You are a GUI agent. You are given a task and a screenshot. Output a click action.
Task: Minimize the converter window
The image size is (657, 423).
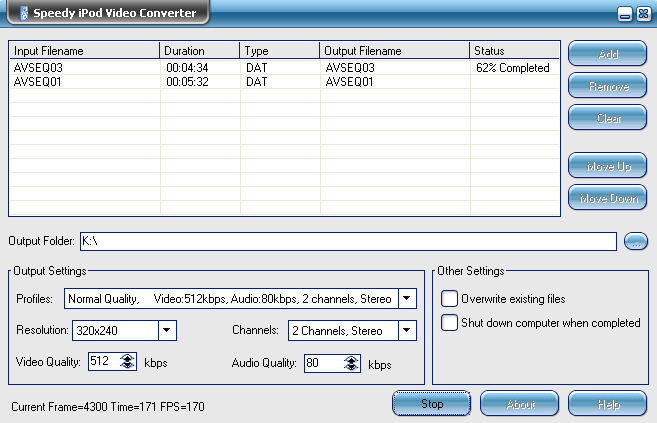[624, 14]
